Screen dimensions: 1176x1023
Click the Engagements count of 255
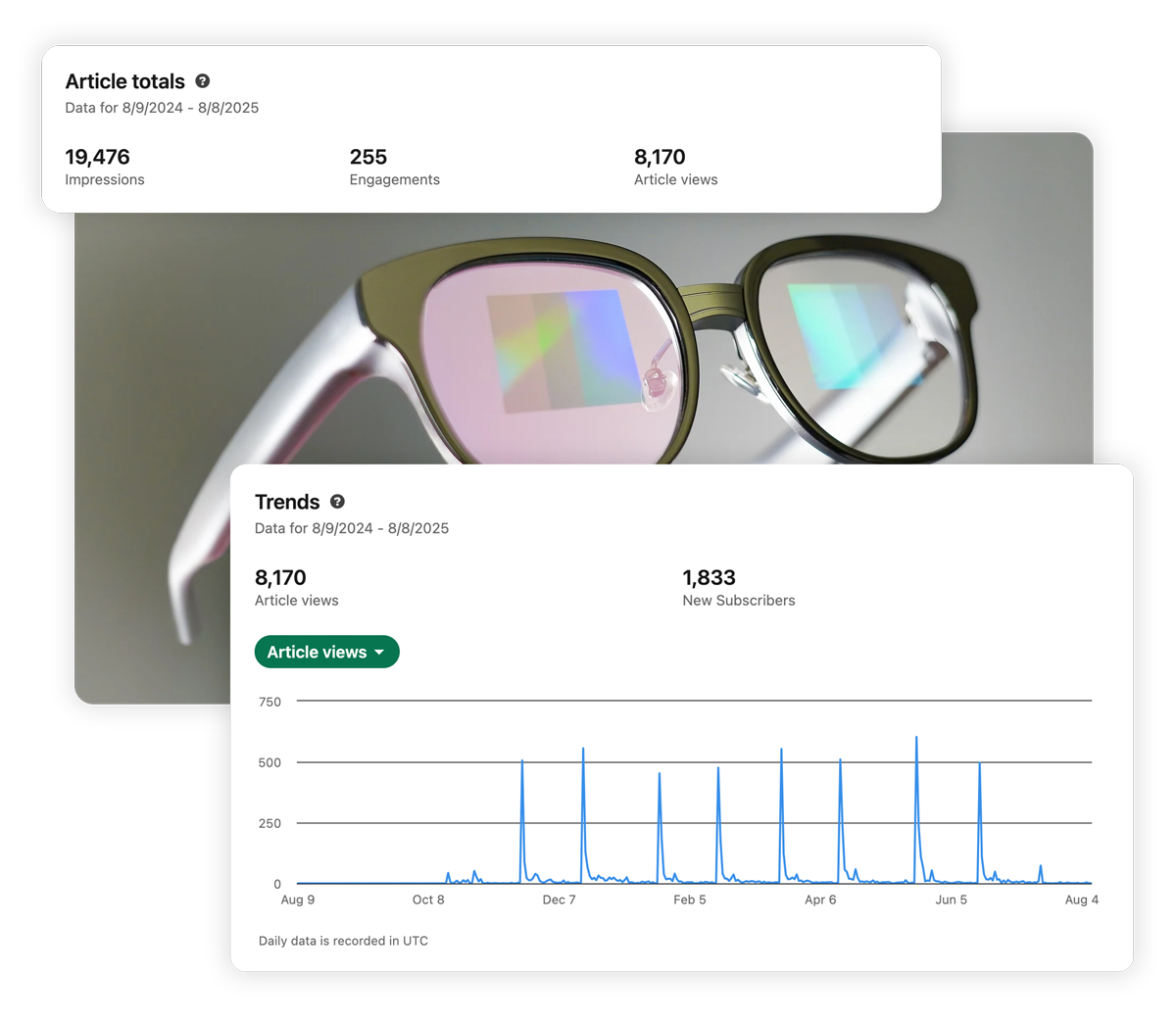[367, 157]
